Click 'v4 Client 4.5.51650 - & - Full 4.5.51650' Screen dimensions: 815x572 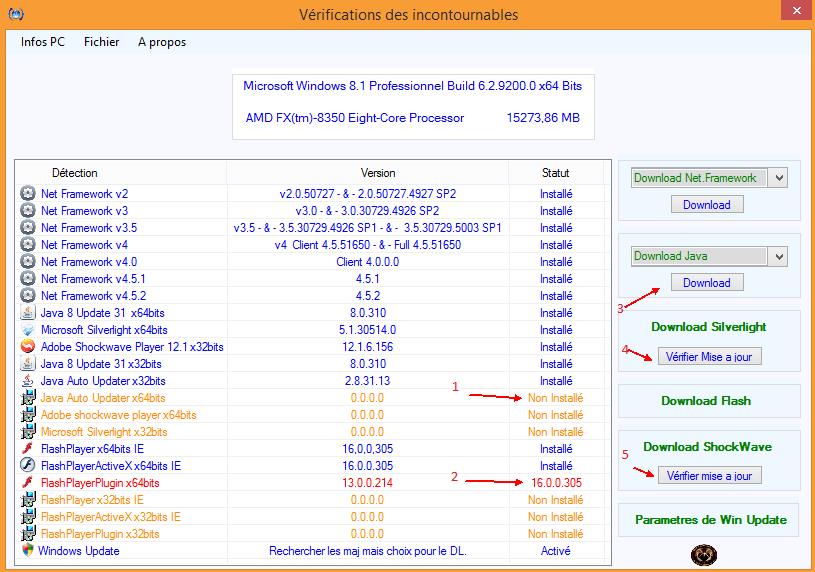point(368,245)
